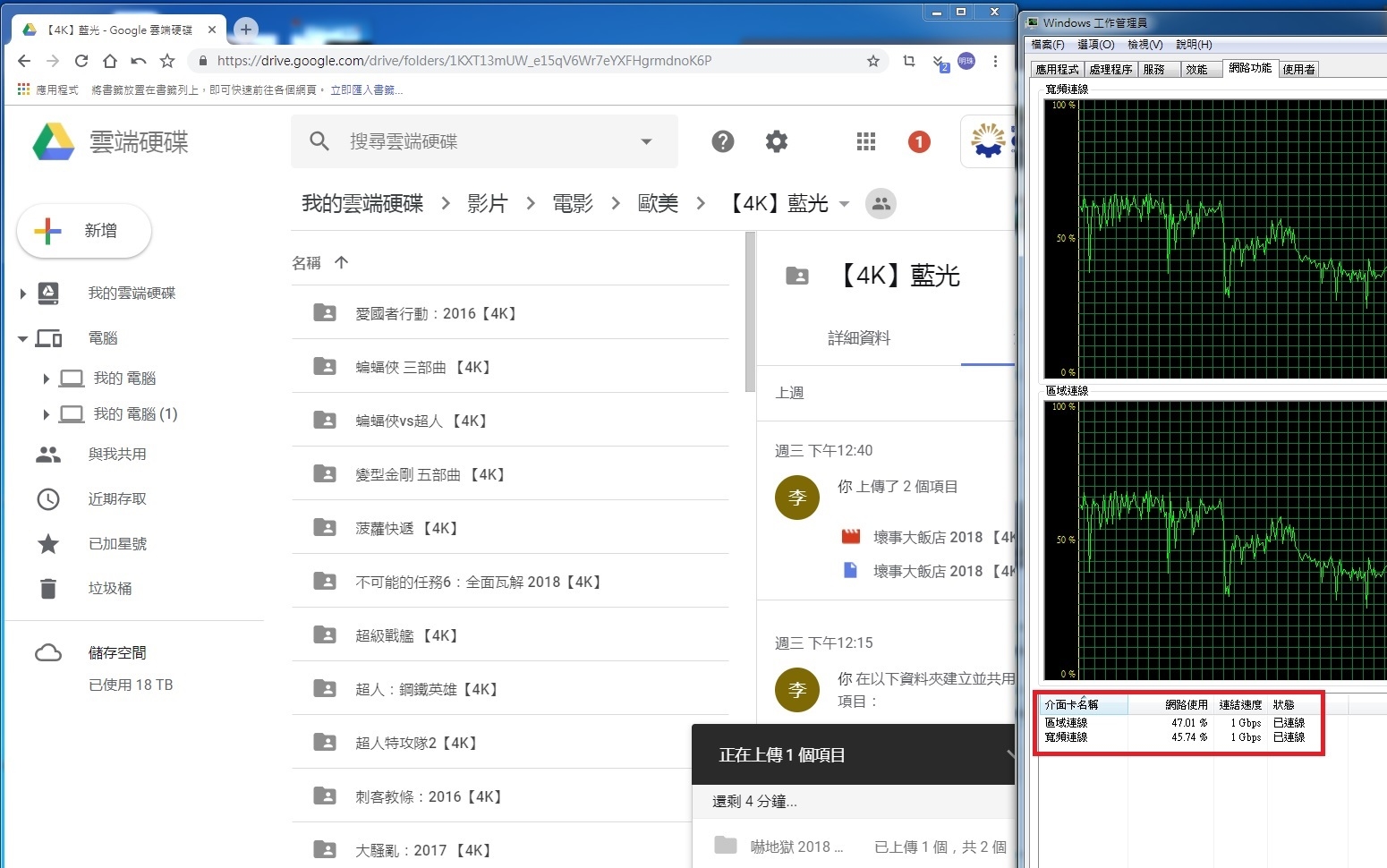Screen dimensions: 1387x868
Task: Open 說明(H) menu in Task Manager
Action: coord(1194,45)
